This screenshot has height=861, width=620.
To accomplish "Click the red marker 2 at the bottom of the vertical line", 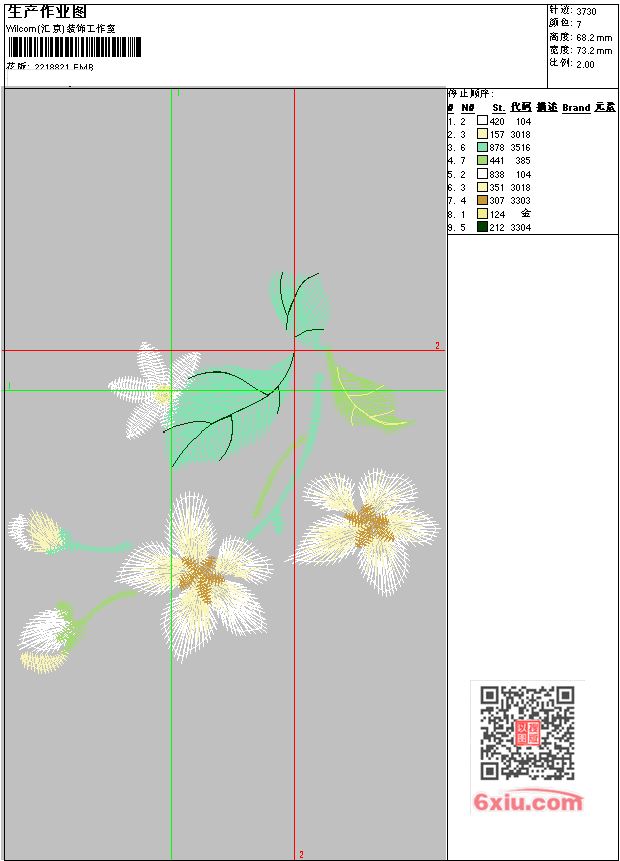I will (301, 854).
